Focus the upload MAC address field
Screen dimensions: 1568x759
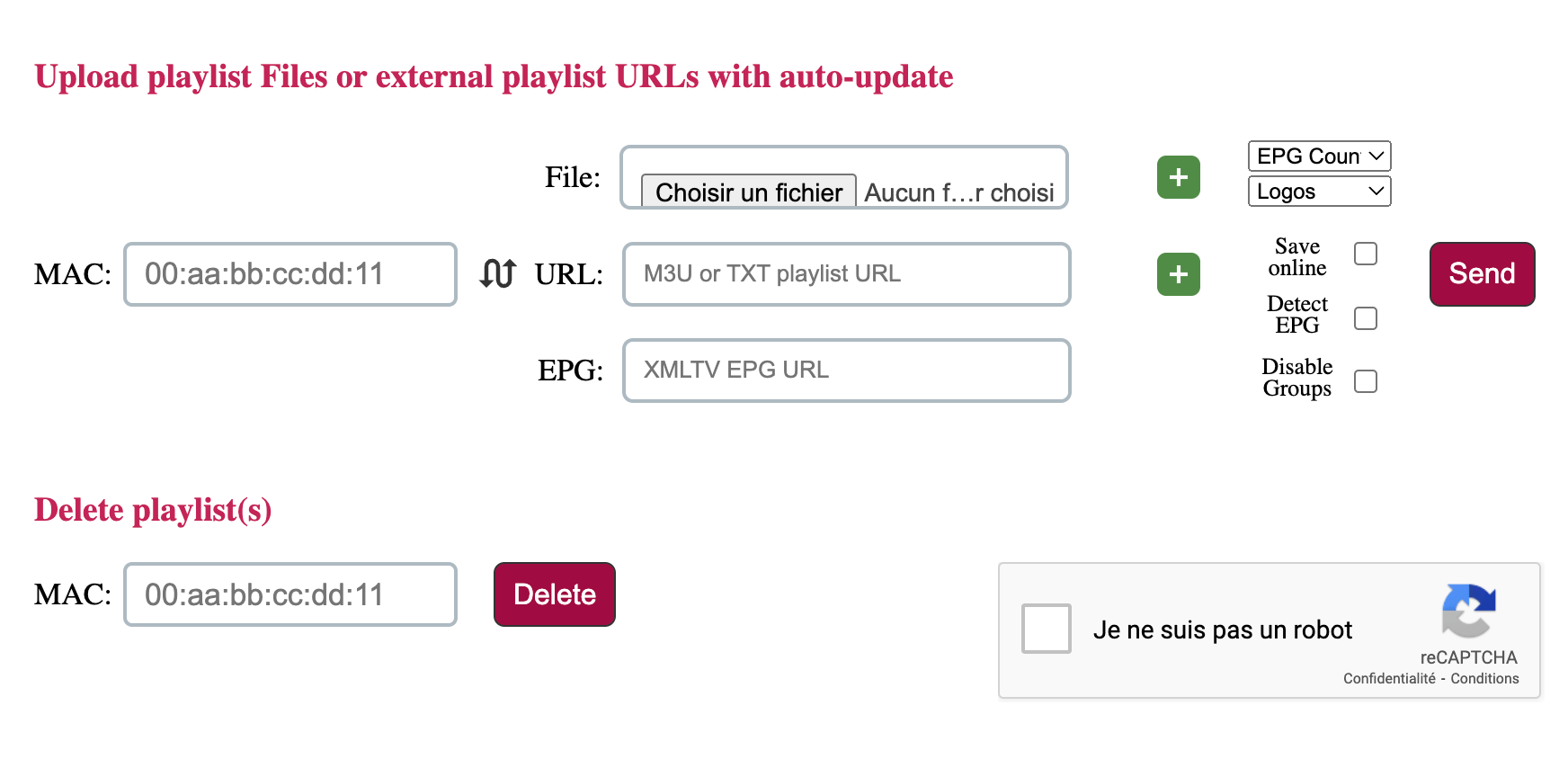tap(290, 274)
